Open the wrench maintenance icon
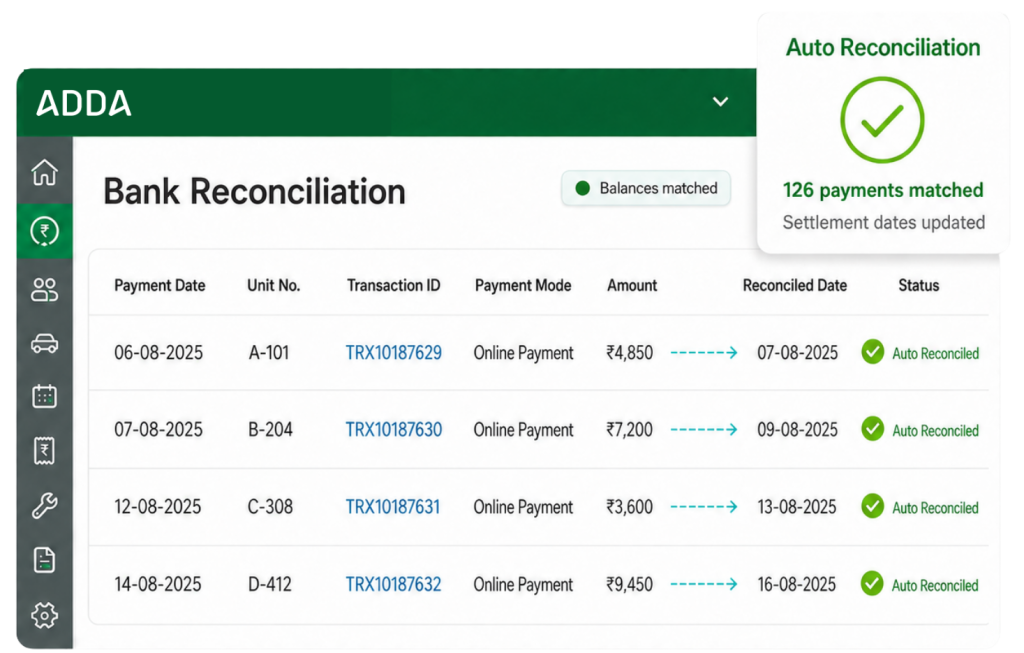 click(x=44, y=505)
